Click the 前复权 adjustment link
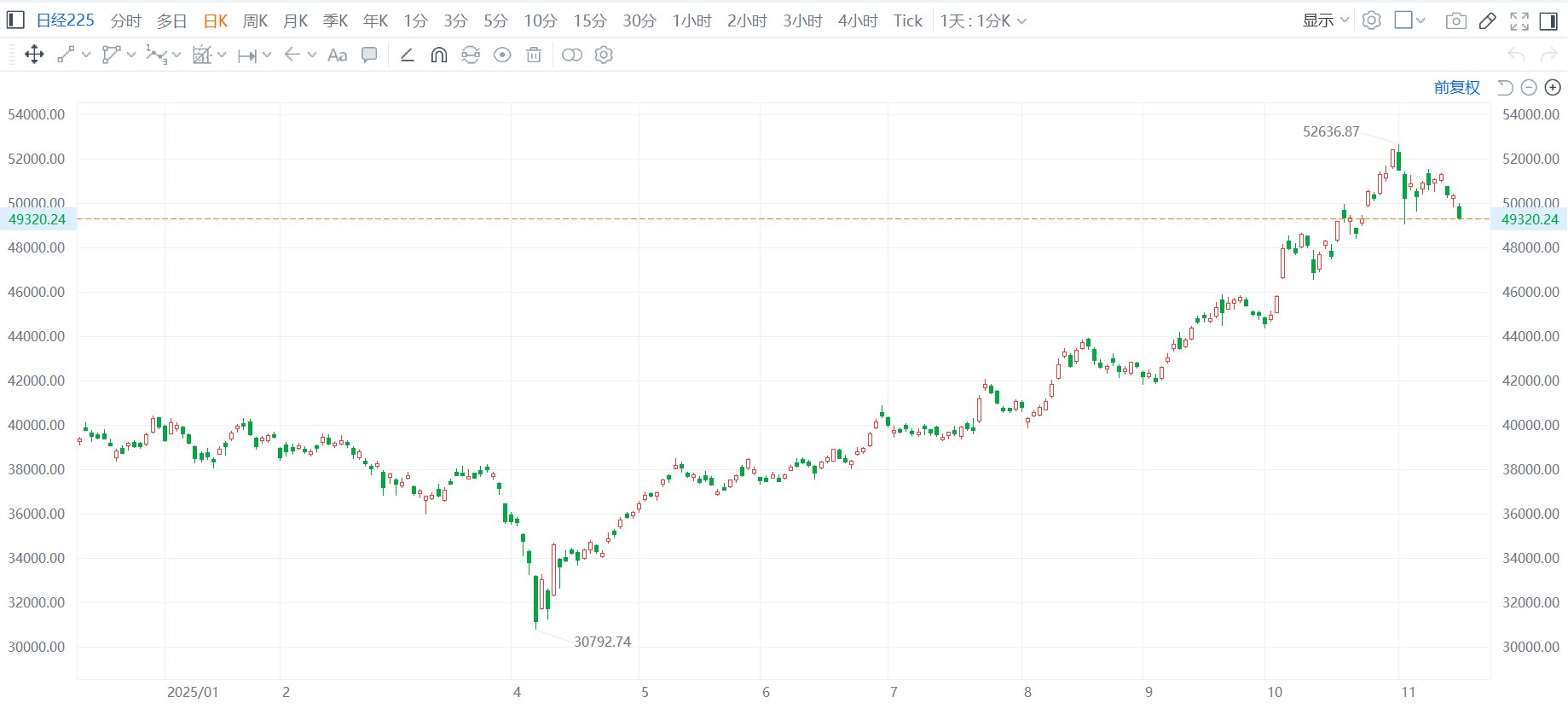The height and width of the screenshot is (709, 1568). click(x=1456, y=88)
